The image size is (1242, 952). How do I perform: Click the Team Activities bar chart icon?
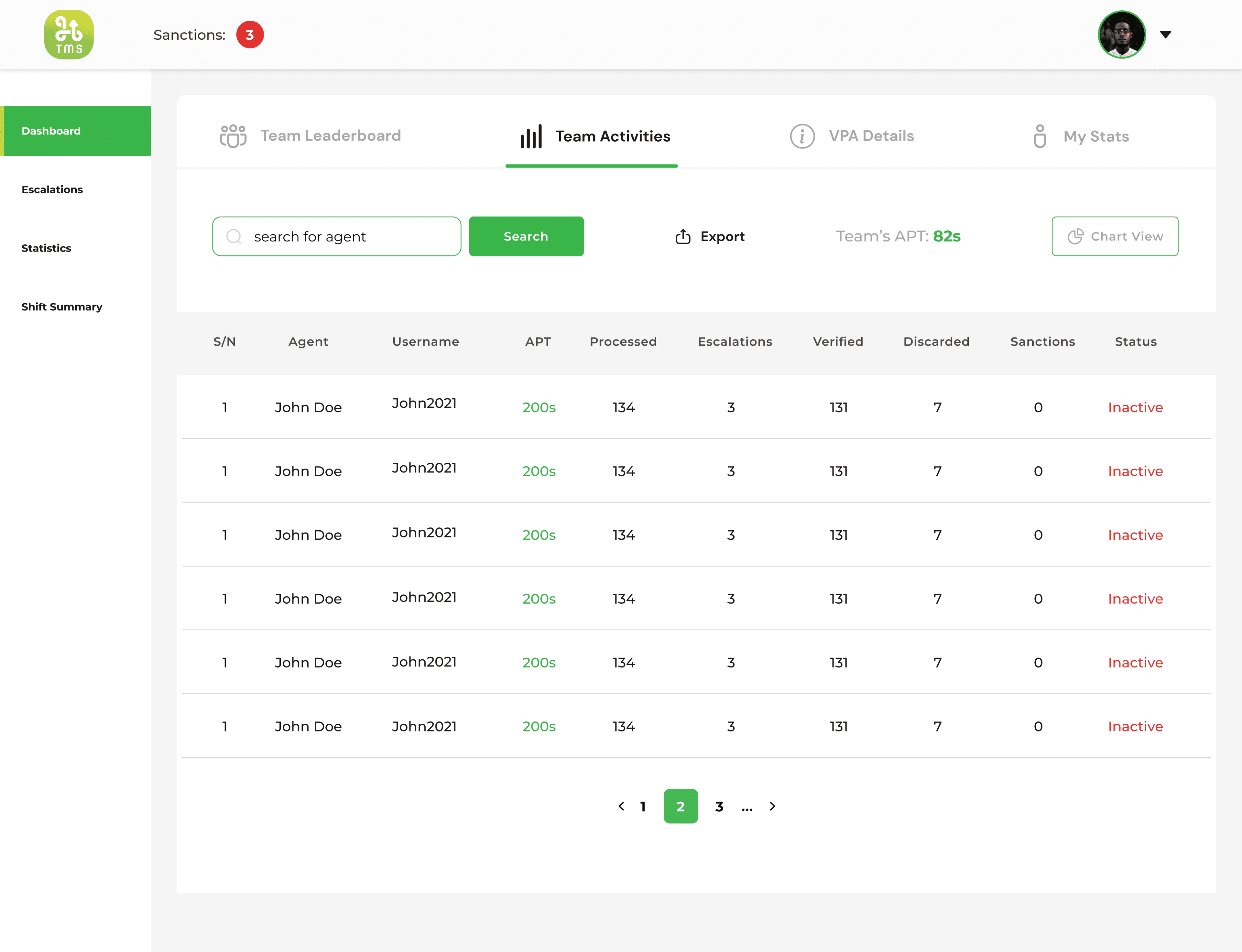531,136
